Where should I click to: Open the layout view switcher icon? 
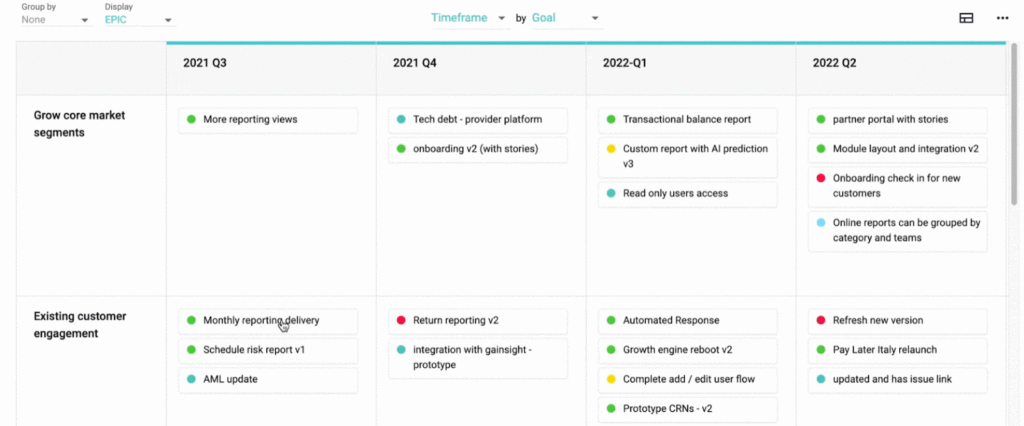966,18
